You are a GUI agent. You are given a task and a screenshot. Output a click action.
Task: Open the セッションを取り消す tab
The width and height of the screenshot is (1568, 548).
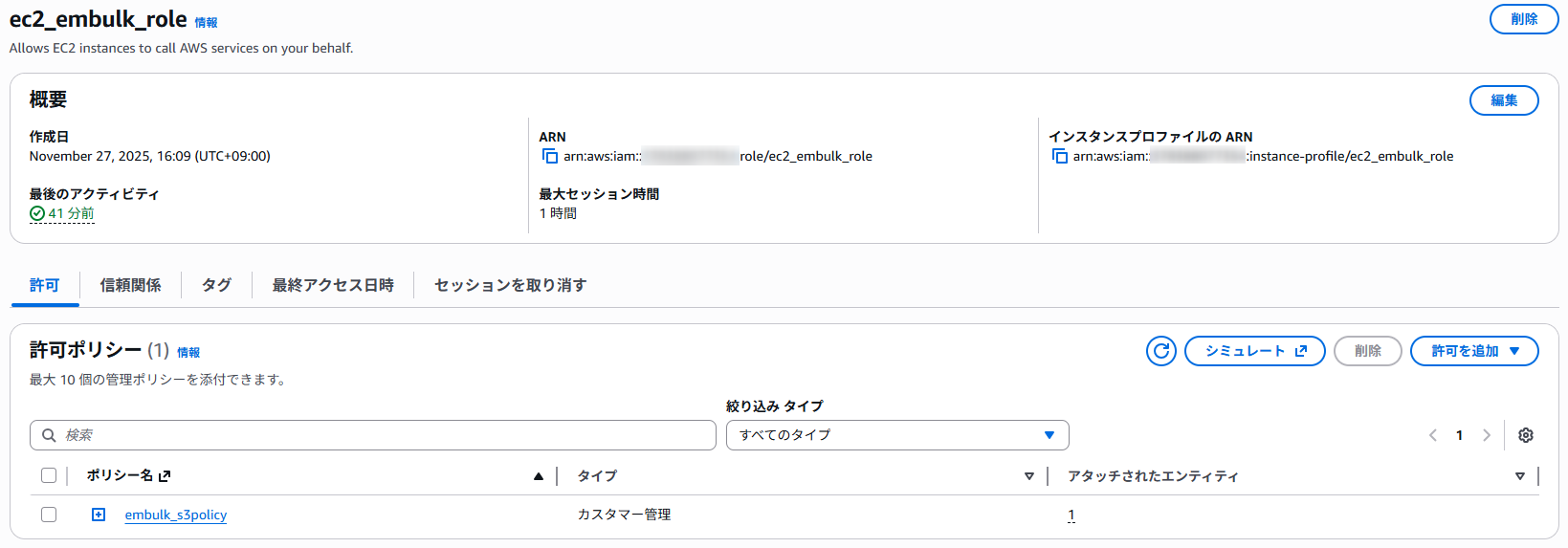tap(510, 285)
